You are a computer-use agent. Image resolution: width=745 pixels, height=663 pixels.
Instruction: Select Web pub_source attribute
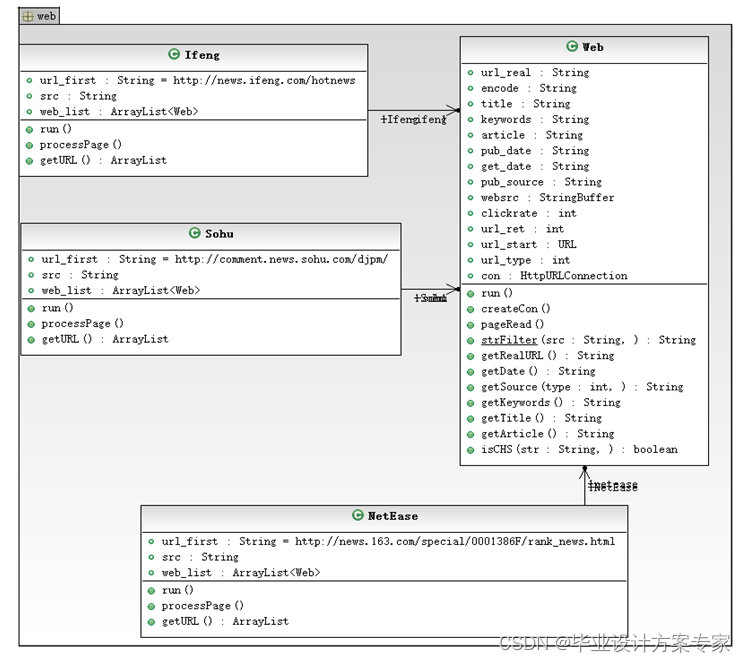[541, 183]
